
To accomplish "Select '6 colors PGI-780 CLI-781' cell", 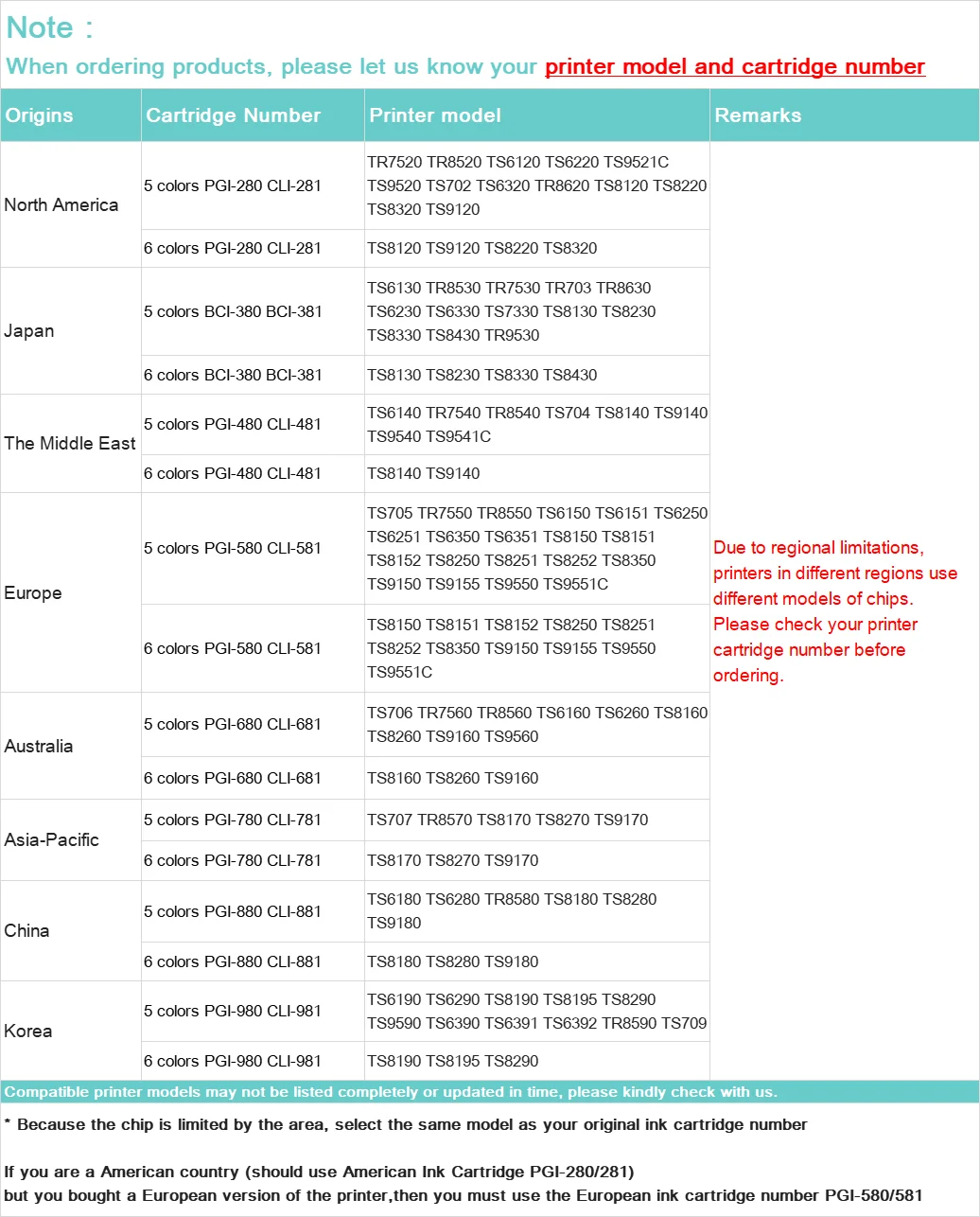I will point(253,860).
